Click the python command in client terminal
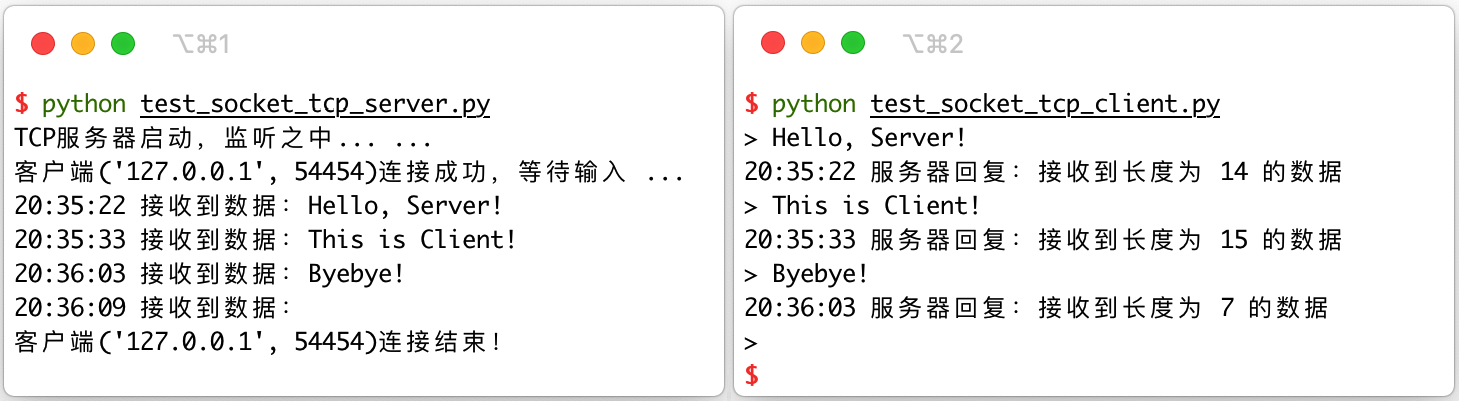Screen dimensions: 1459x401 tap(814, 104)
